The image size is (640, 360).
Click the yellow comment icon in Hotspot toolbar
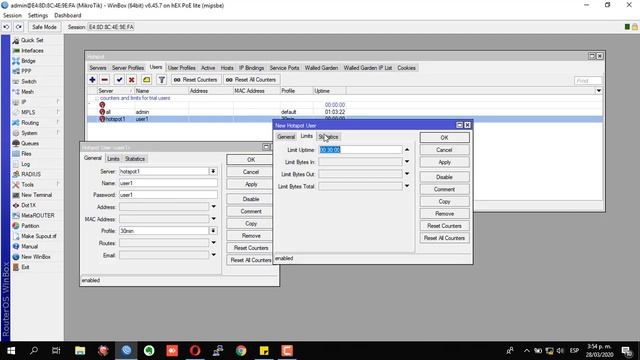[x=146, y=80]
